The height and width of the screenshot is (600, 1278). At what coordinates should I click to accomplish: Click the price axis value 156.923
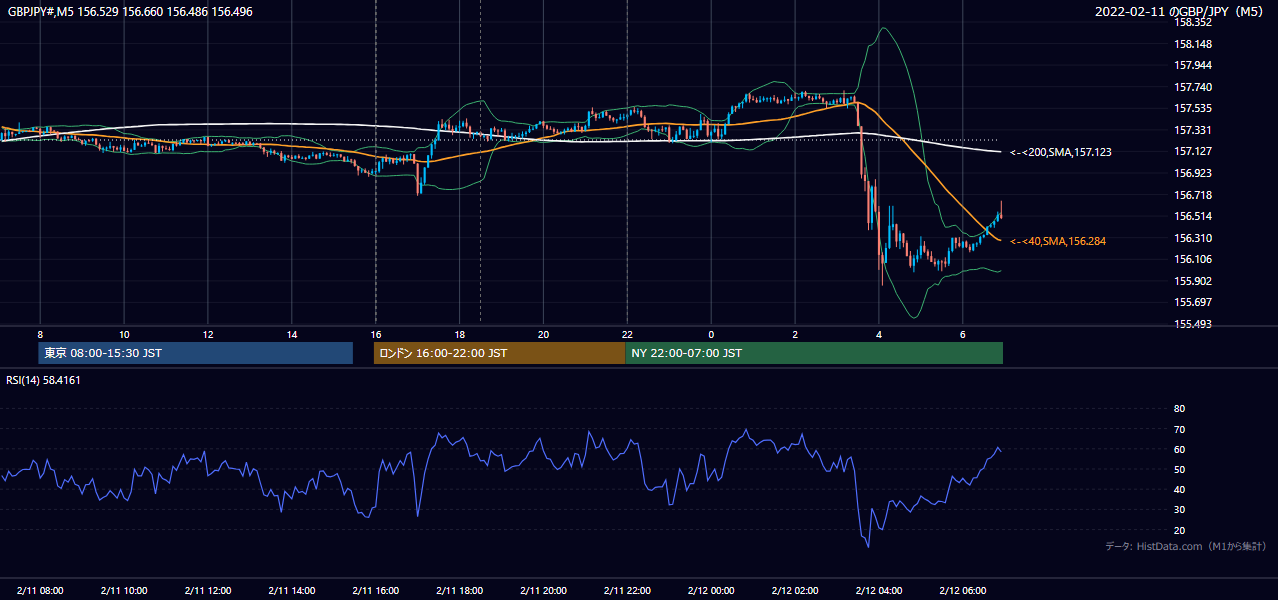[x=1193, y=173]
